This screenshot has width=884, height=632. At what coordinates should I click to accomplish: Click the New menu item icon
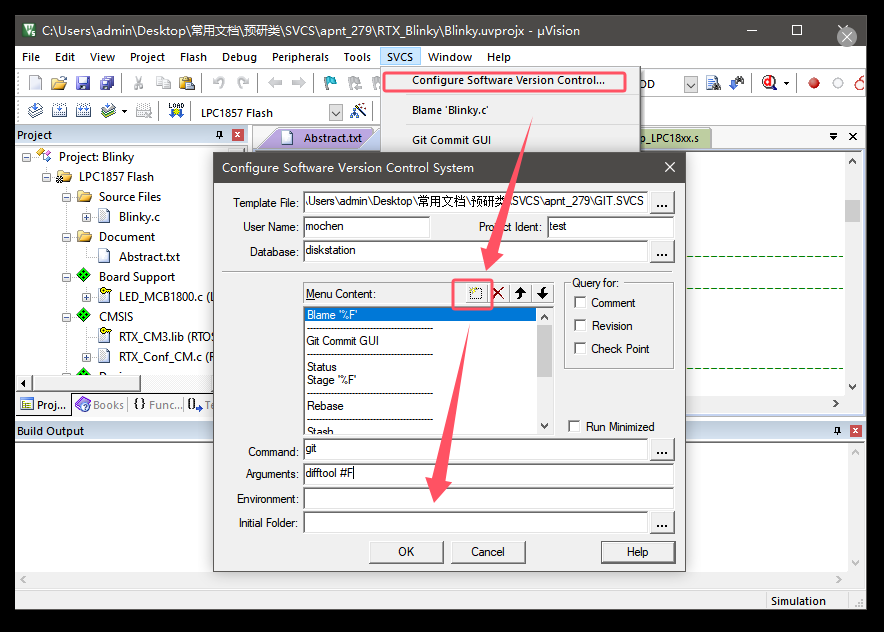(475, 293)
